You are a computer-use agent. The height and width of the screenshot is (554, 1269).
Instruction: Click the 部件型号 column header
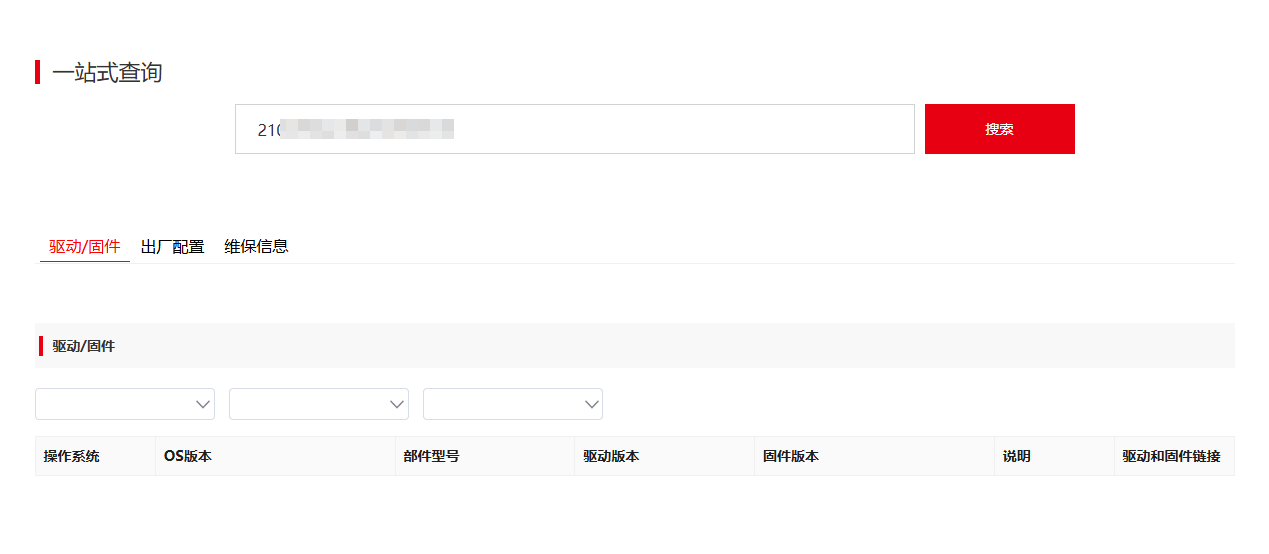point(431,456)
